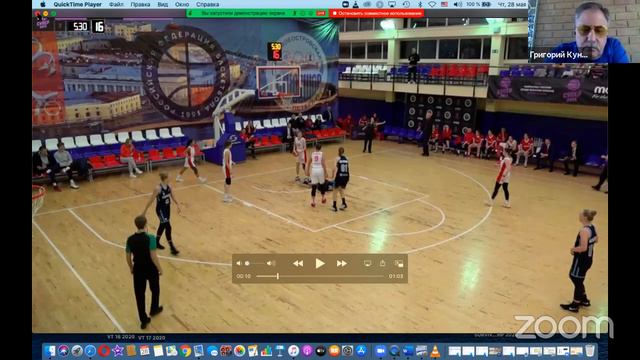
Task: Open Google Chrome from the Dock
Action: coord(185,351)
